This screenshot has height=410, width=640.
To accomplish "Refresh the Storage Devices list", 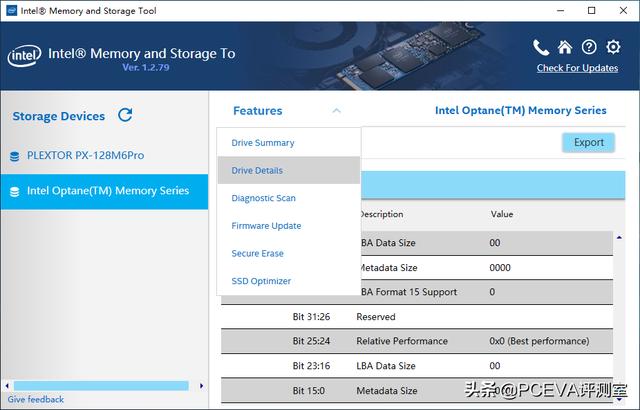I will pyautogui.click(x=125, y=115).
